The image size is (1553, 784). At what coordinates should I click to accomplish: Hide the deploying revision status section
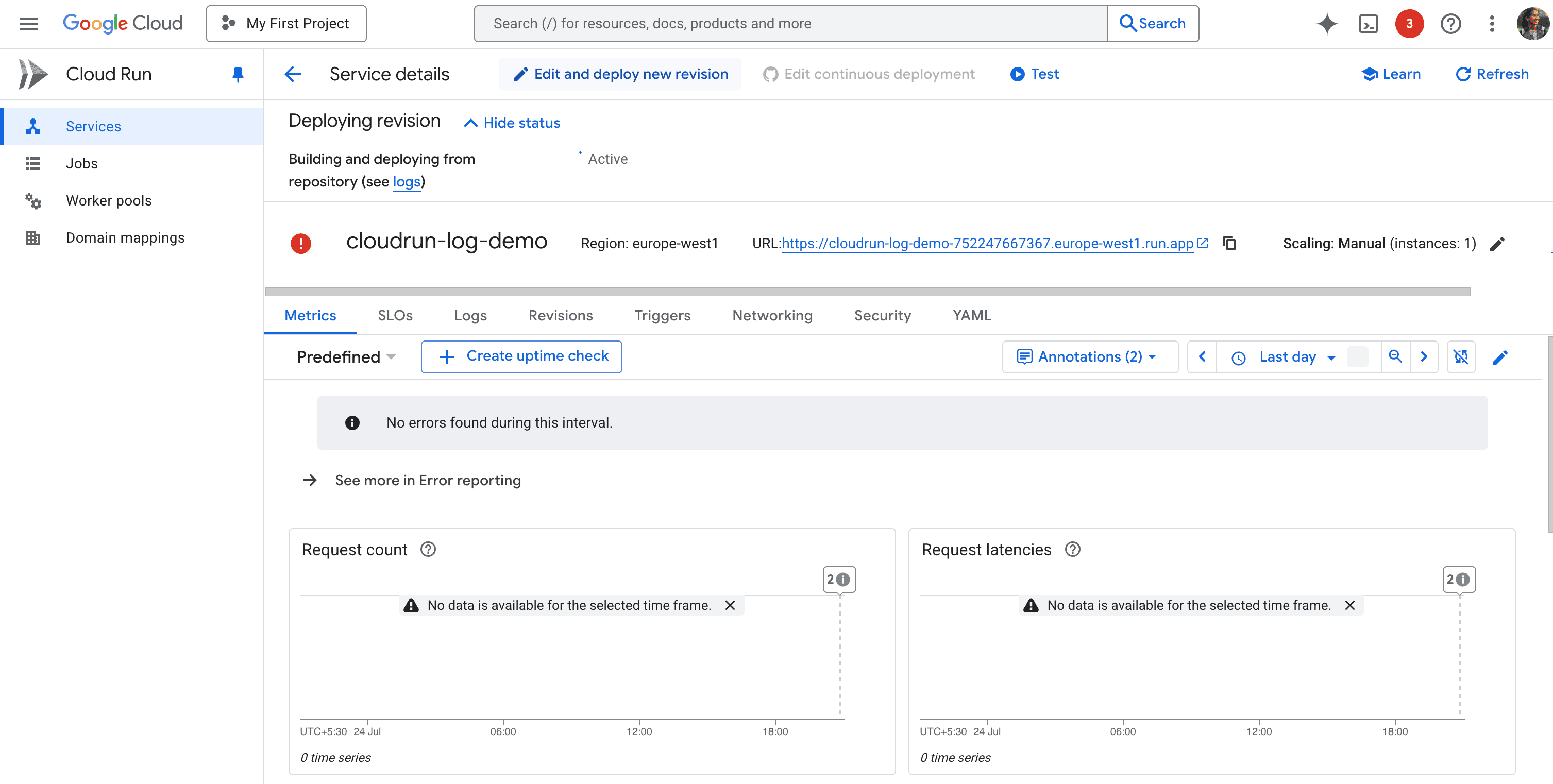(x=511, y=122)
